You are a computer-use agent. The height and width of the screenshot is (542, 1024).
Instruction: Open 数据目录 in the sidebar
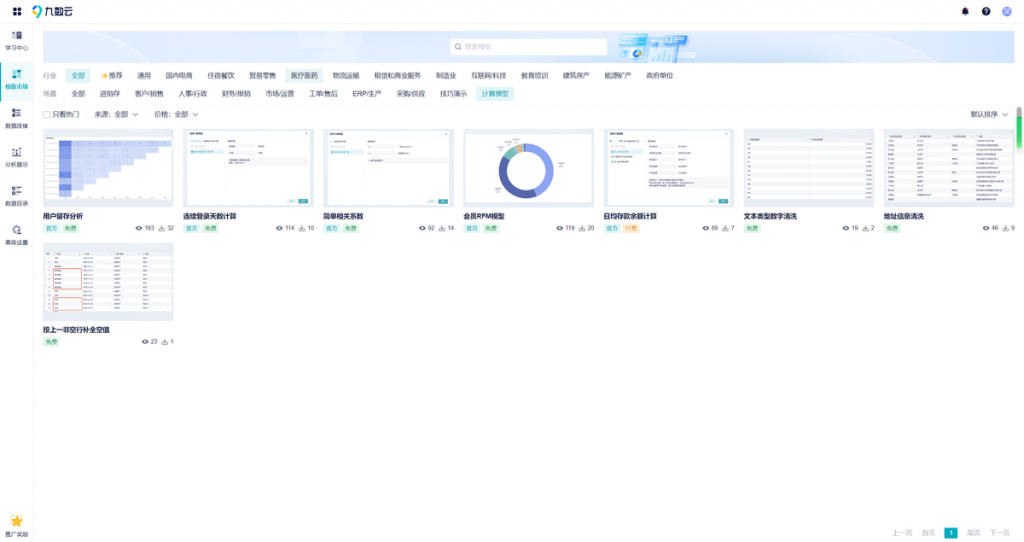pyautogui.click(x=16, y=195)
